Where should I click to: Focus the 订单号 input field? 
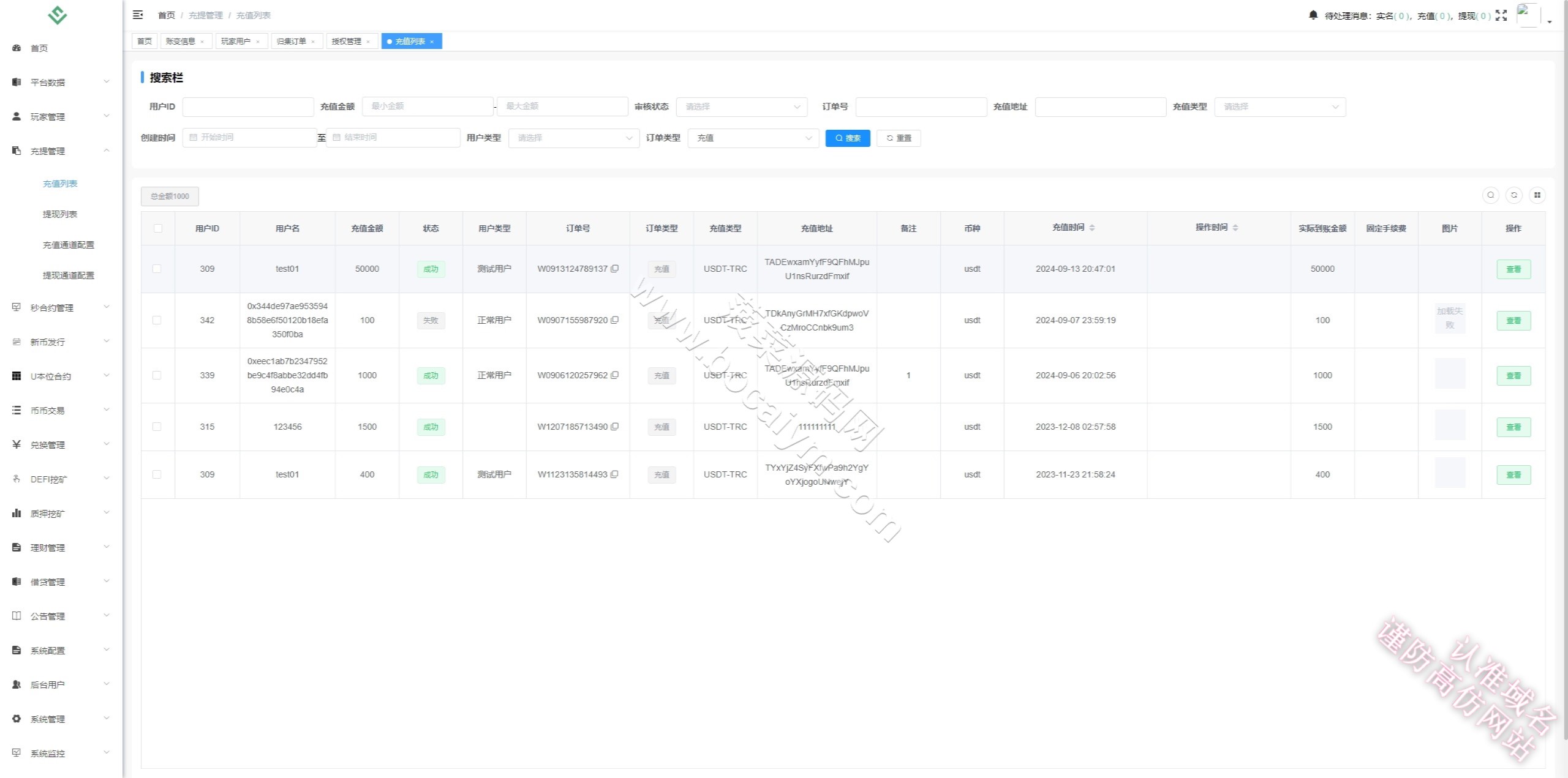coord(921,107)
